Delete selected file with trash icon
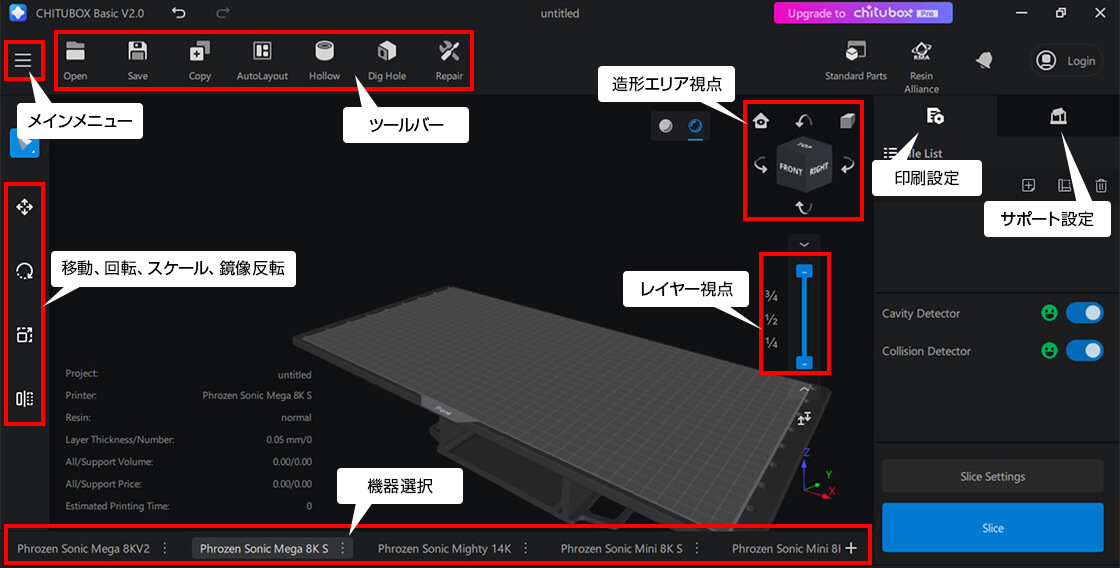The height and width of the screenshot is (568, 1120). [1101, 185]
